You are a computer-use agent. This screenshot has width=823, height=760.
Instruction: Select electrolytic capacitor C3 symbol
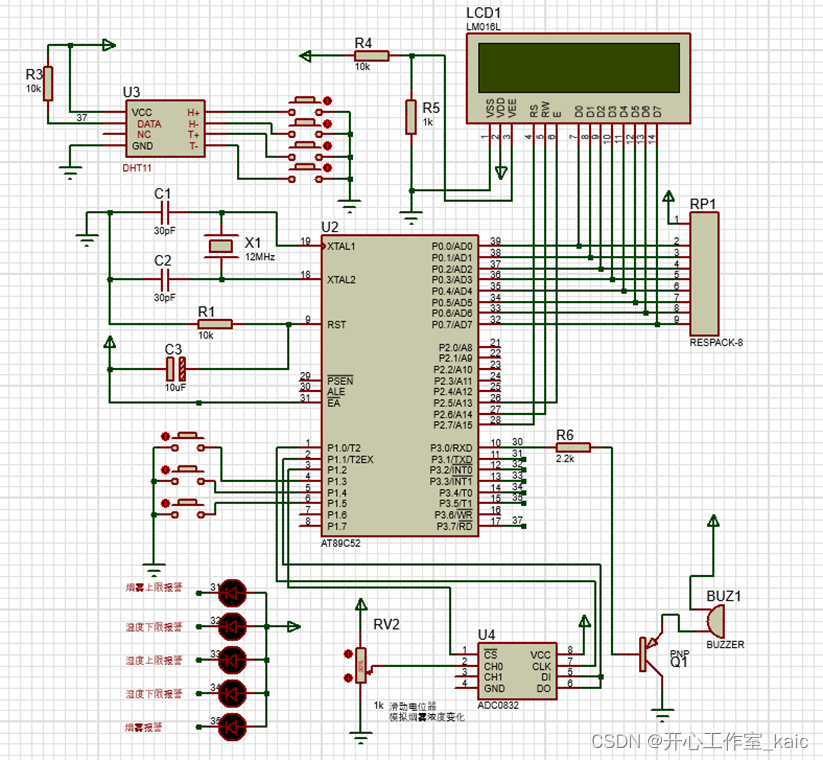[x=176, y=369]
